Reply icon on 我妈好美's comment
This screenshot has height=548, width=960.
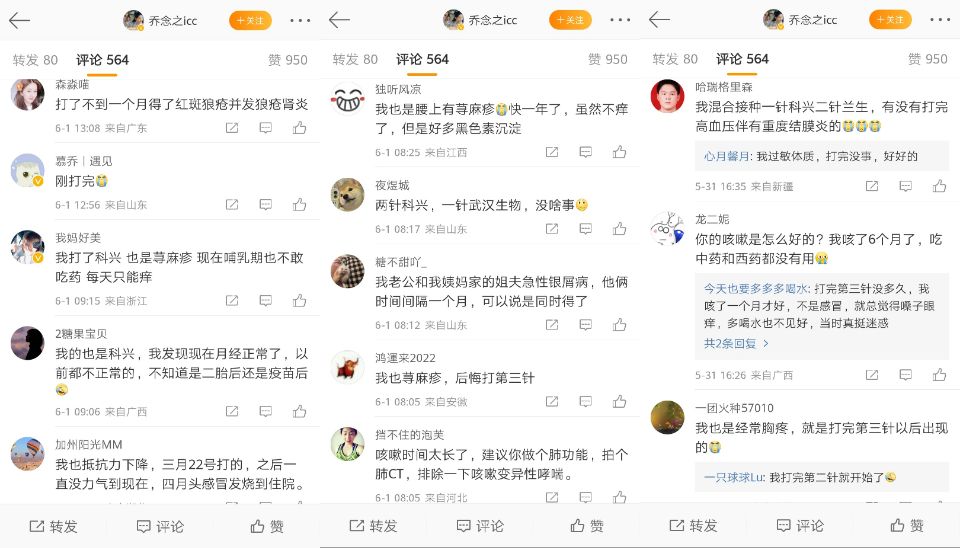click(x=266, y=301)
